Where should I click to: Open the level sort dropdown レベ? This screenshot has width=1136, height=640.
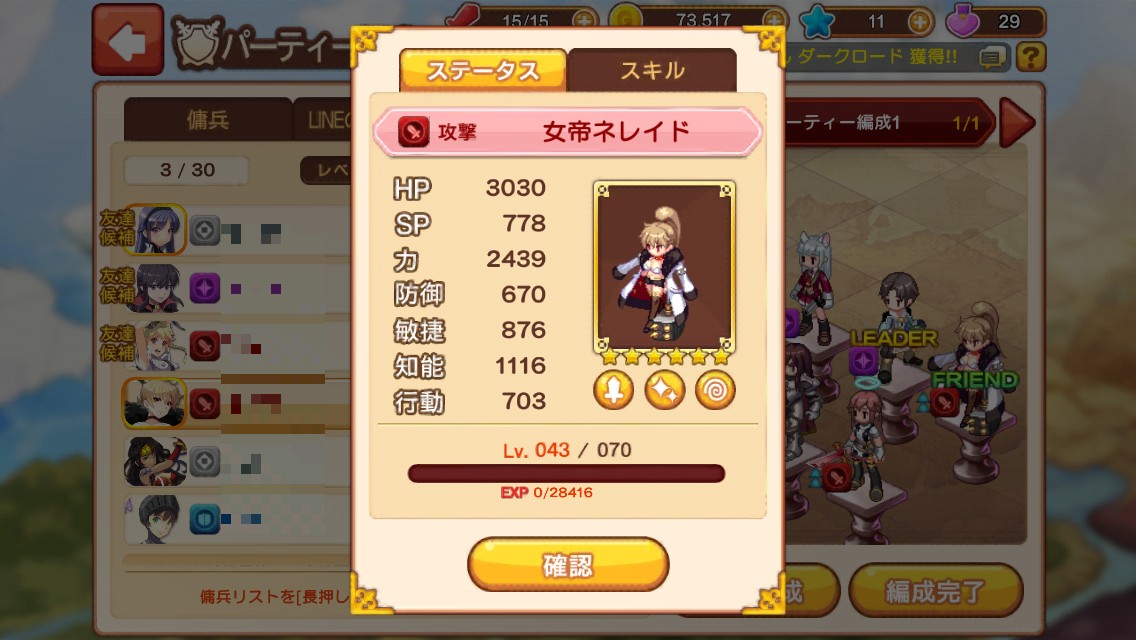325,170
